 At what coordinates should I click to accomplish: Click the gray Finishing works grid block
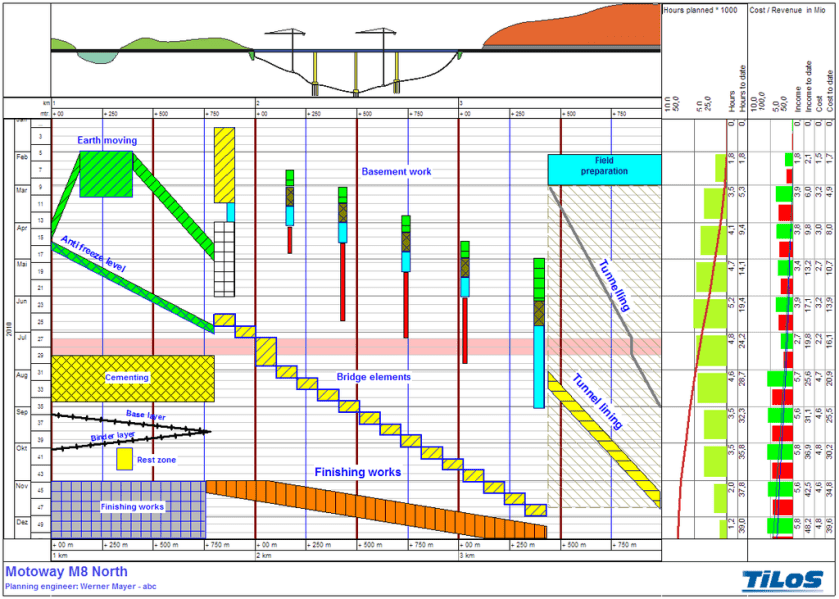point(127,508)
